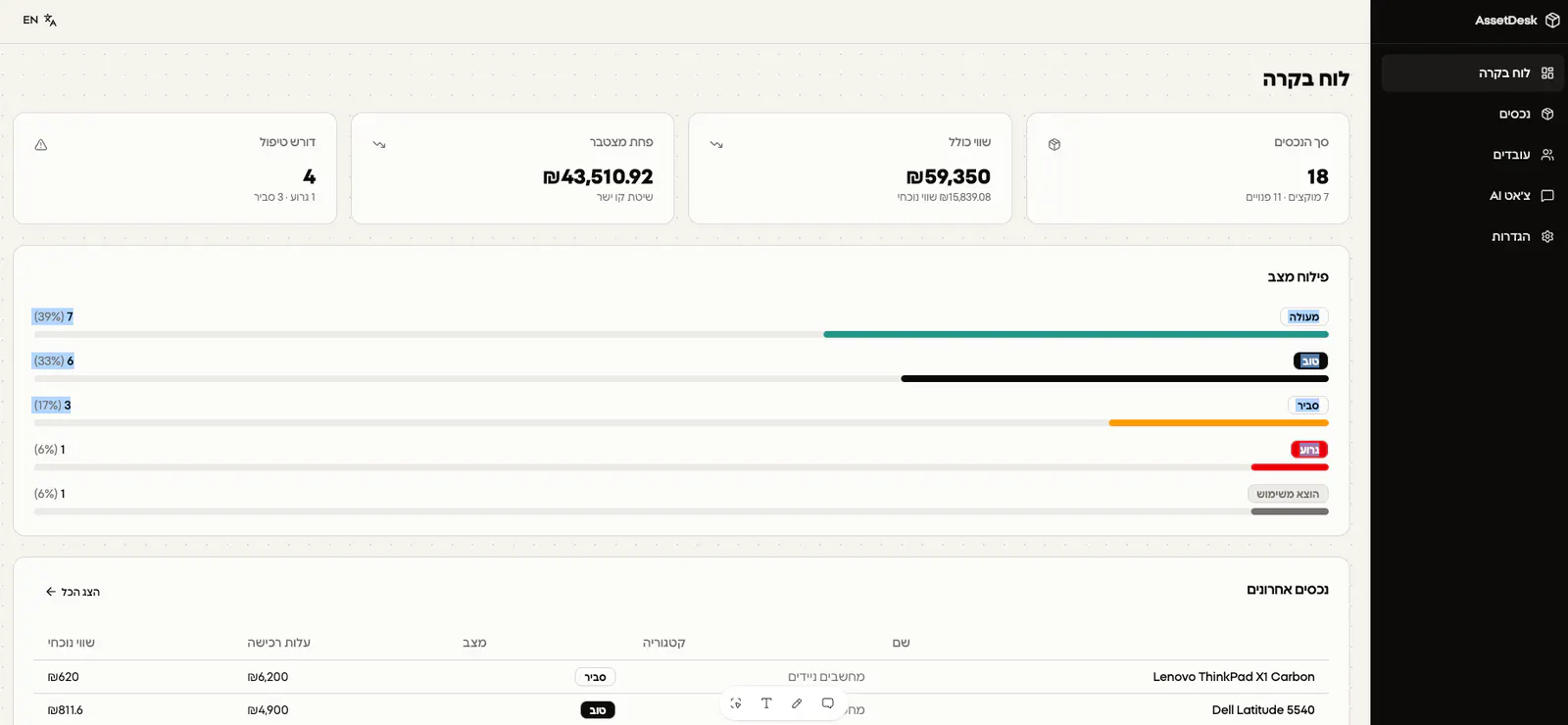Open the עובדים employees sidebar item
The height and width of the screenshot is (725, 1568).
(1472, 155)
